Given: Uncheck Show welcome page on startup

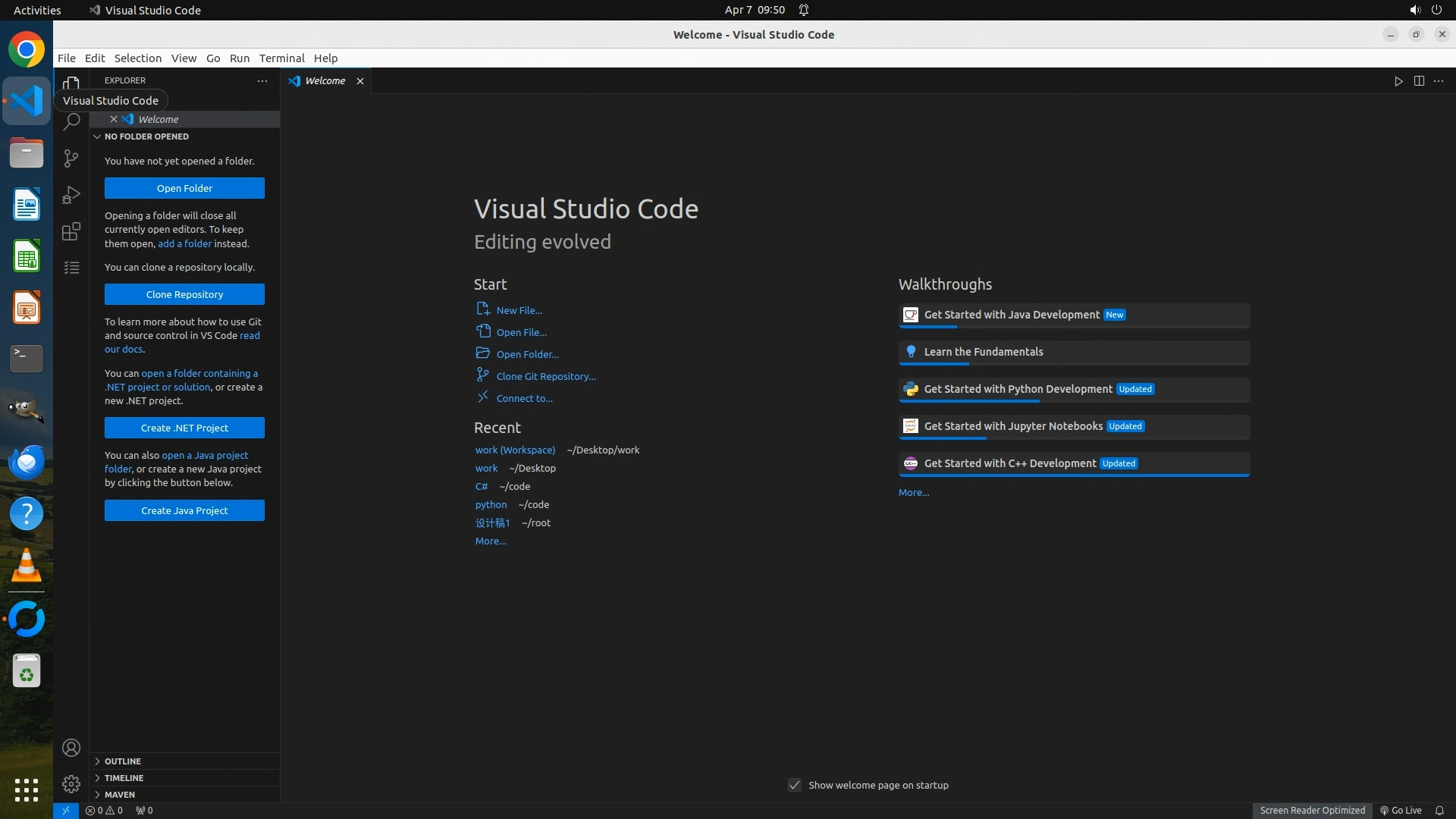Looking at the screenshot, I should pos(794,785).
